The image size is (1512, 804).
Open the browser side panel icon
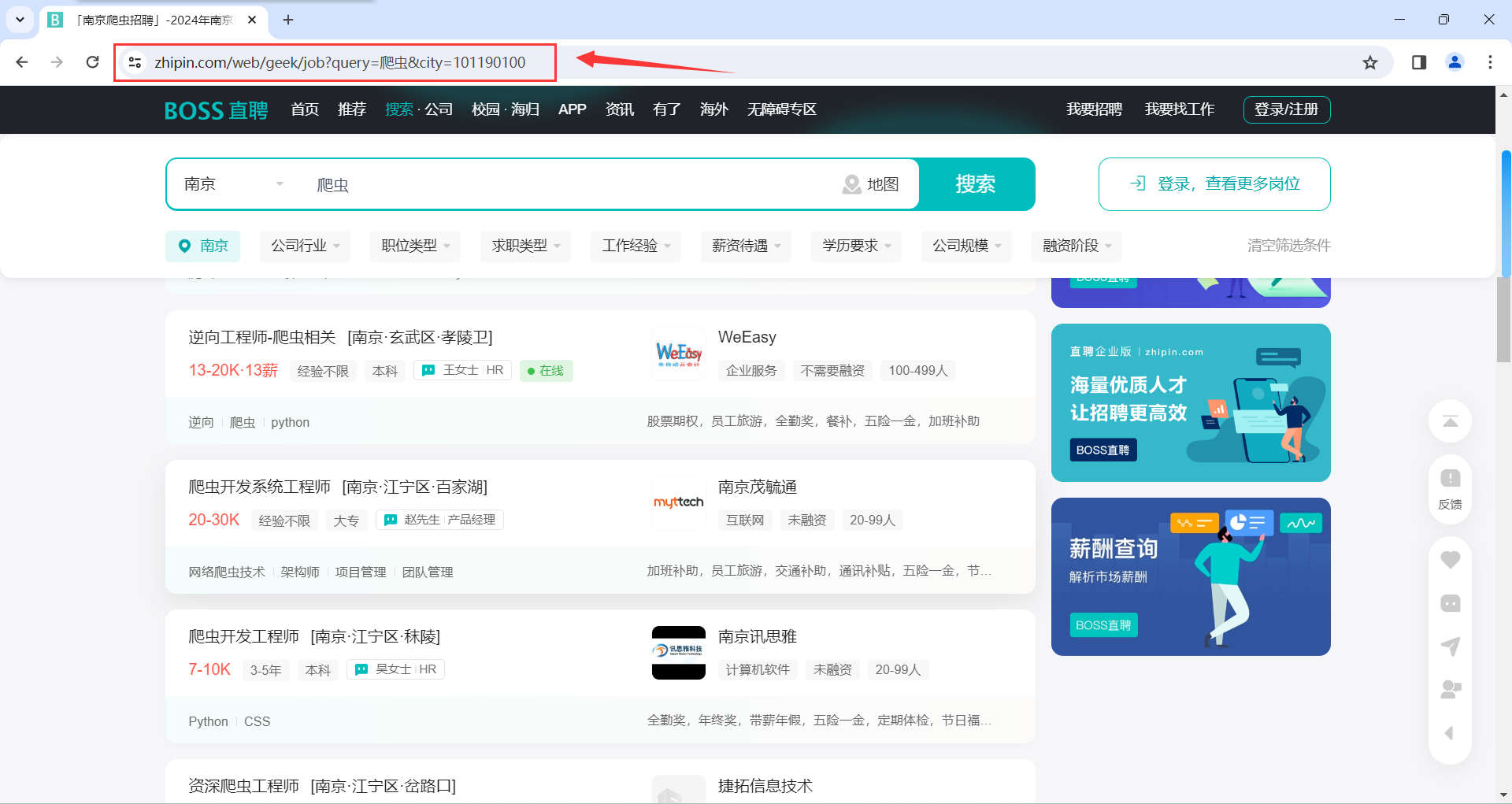click(x=1419, y=62)
